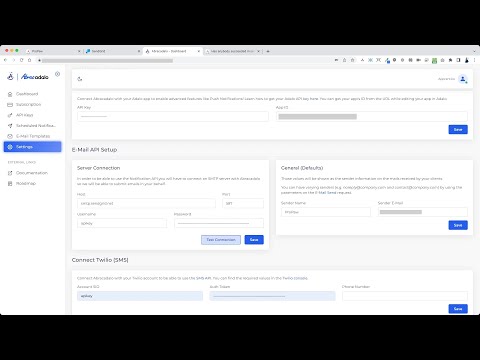The width and height of the screenshot is (480, 360).
Task: Open the tab search chevron
Action: pyautogui.click(x=474, y=51)
